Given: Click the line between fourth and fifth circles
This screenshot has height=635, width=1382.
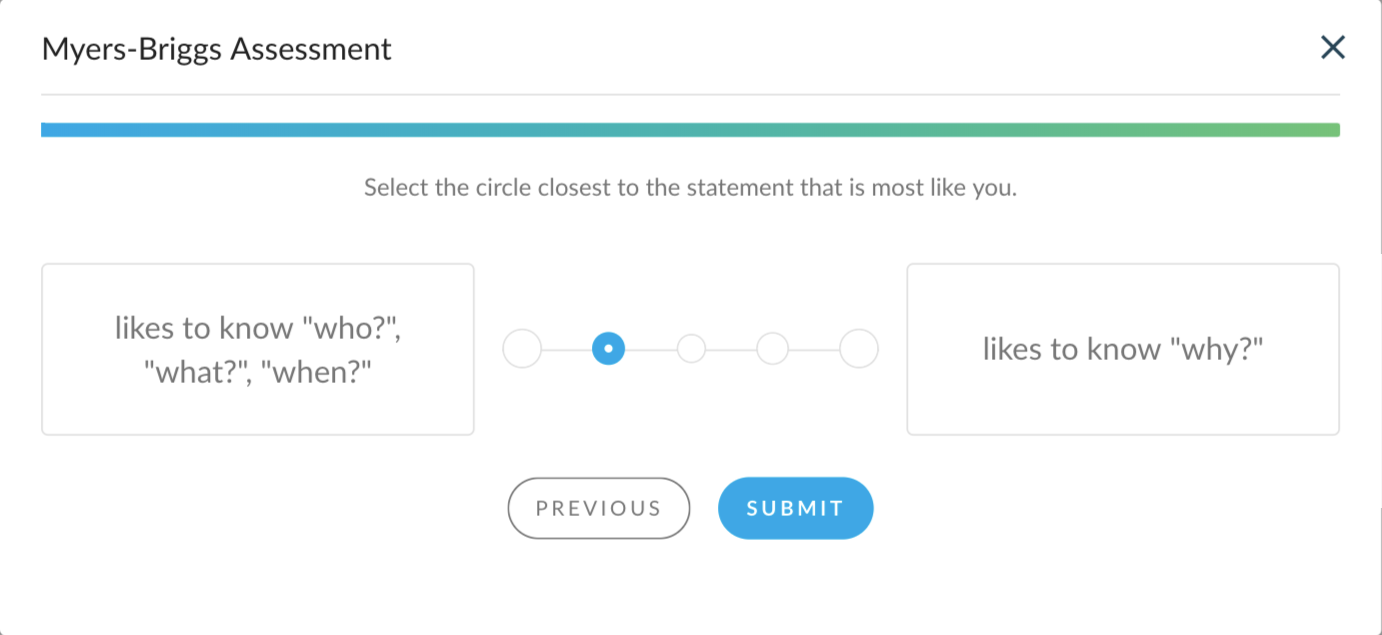Looking at the screenshot, I should pos(814,350).
